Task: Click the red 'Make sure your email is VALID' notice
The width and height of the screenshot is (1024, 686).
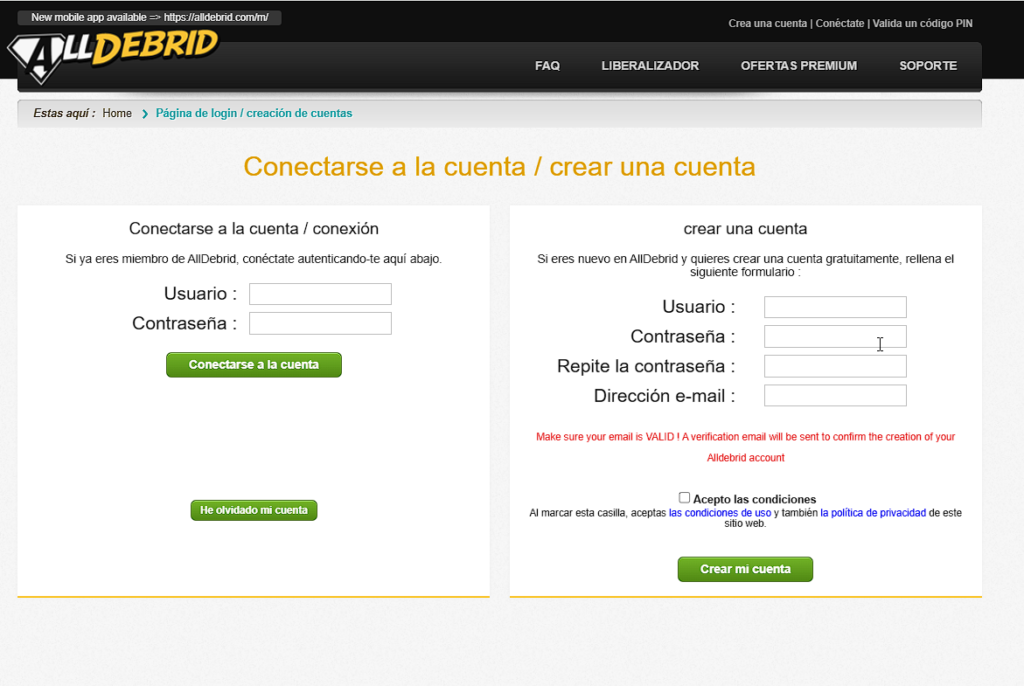Action: pyautogui.click(x=745, y=447)
